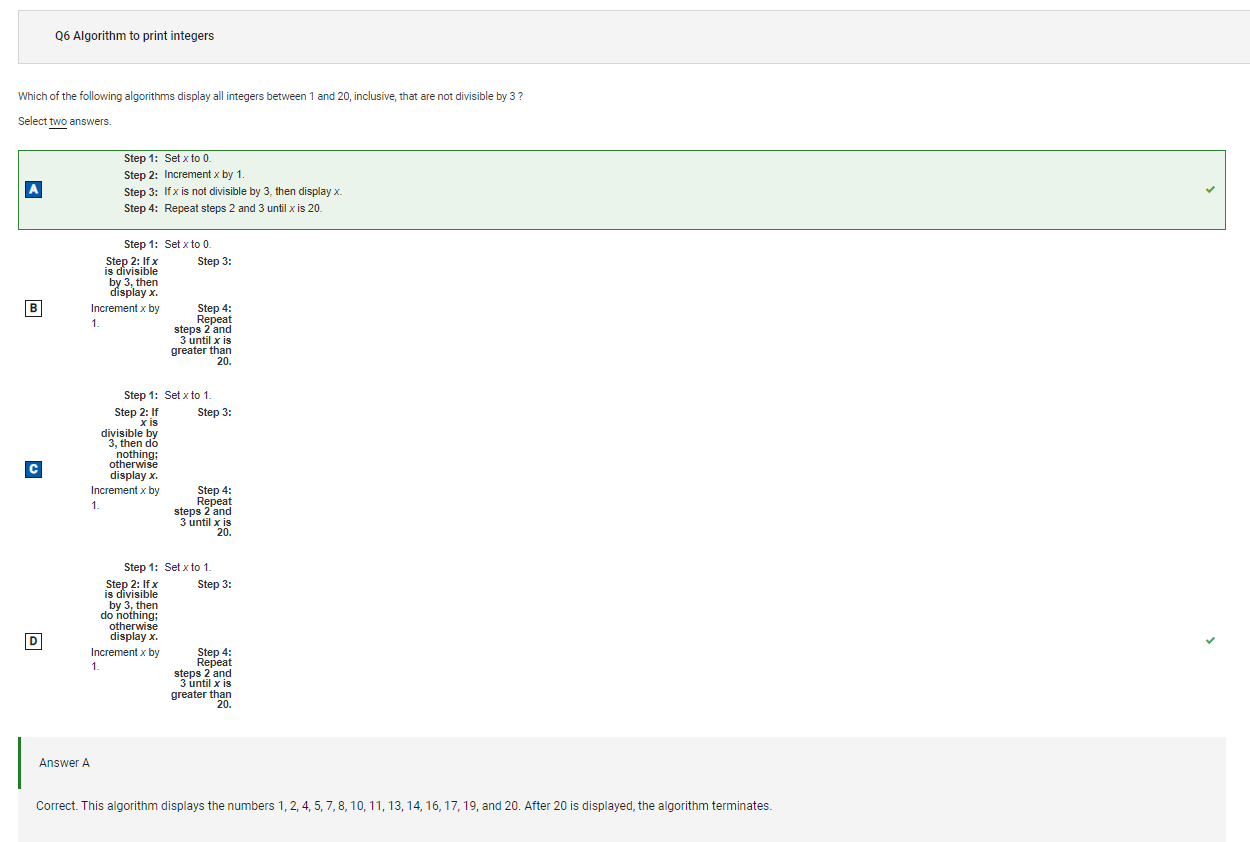Click the 'Answer A' explanation heading
Viewport: 1250px width, 842px height.
point(64,763)
